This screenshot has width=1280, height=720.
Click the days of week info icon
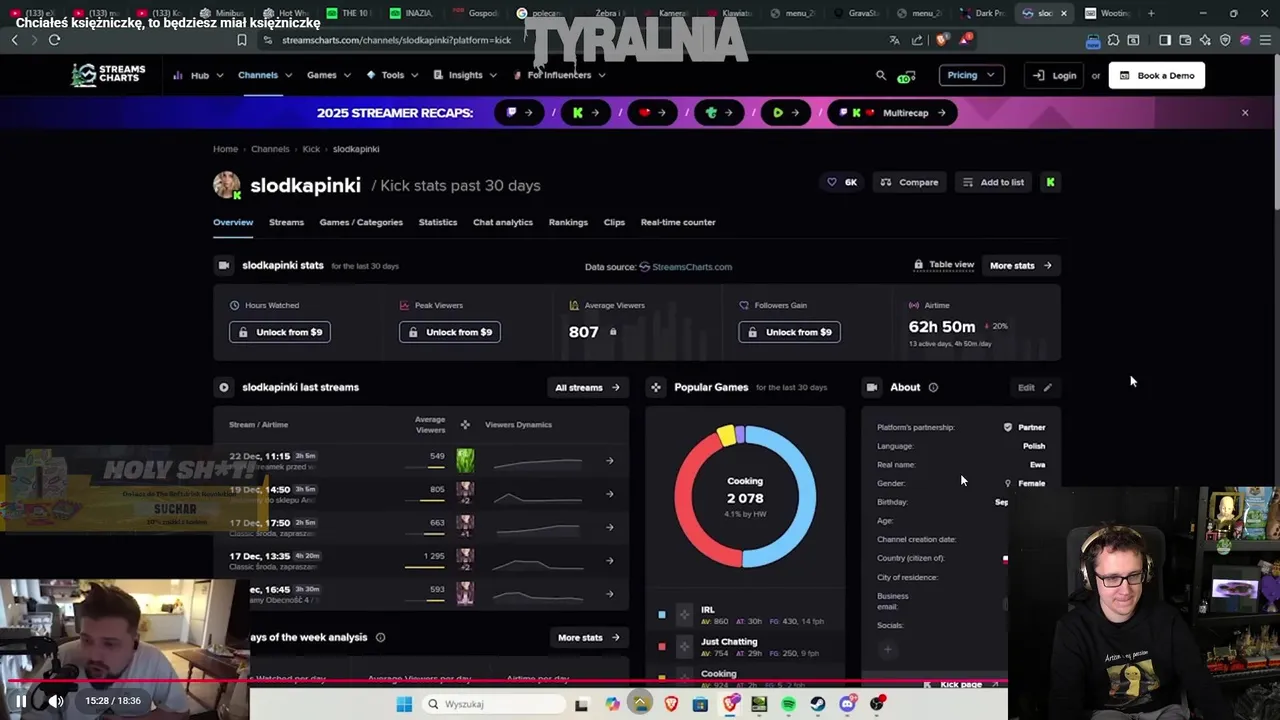click(380, 637)
